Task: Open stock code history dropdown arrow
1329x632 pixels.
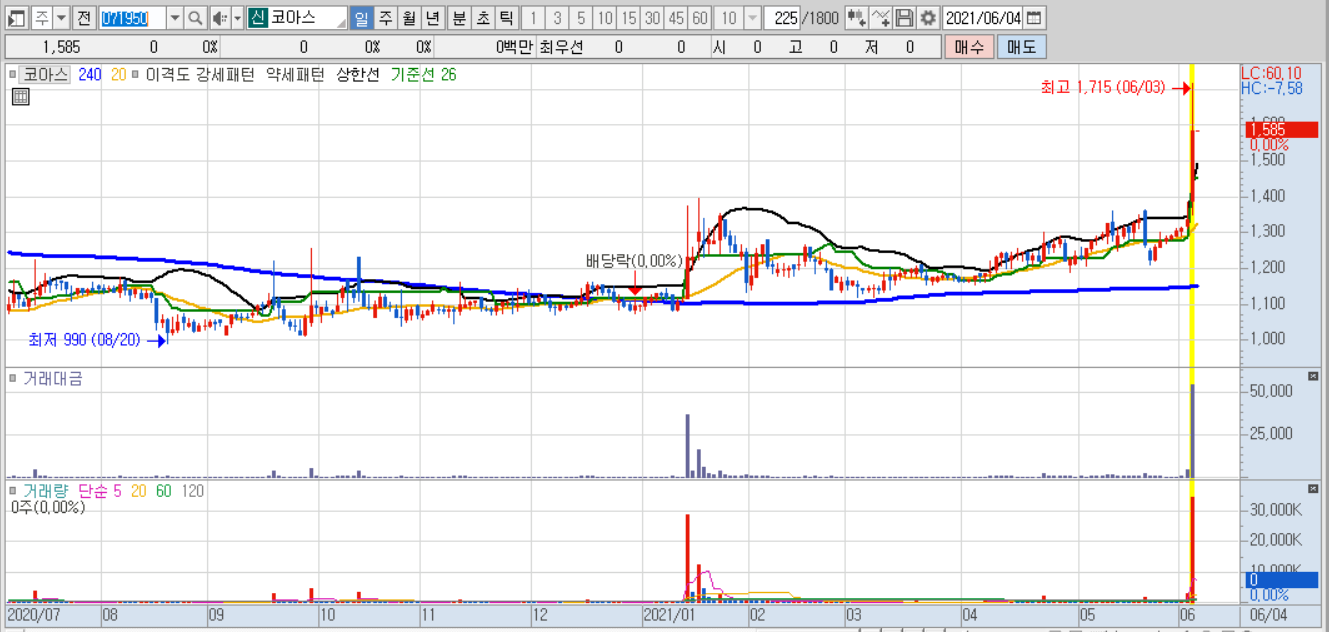Action: click(175, 18)
